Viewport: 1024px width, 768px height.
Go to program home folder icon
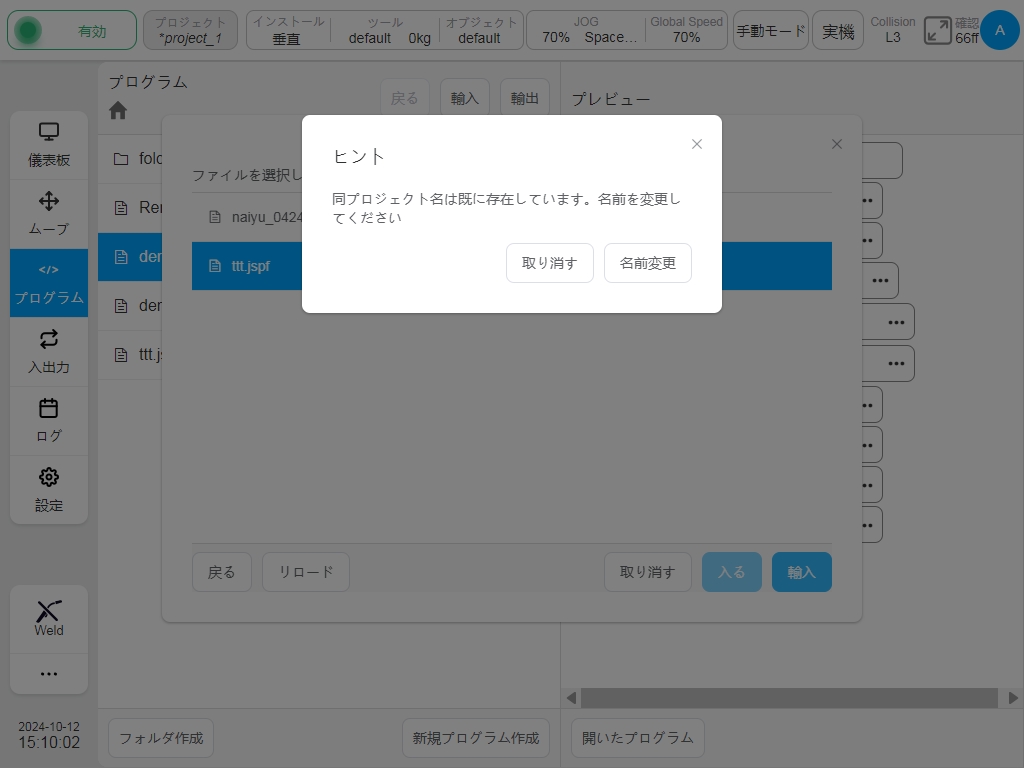[x=118, y=110]
